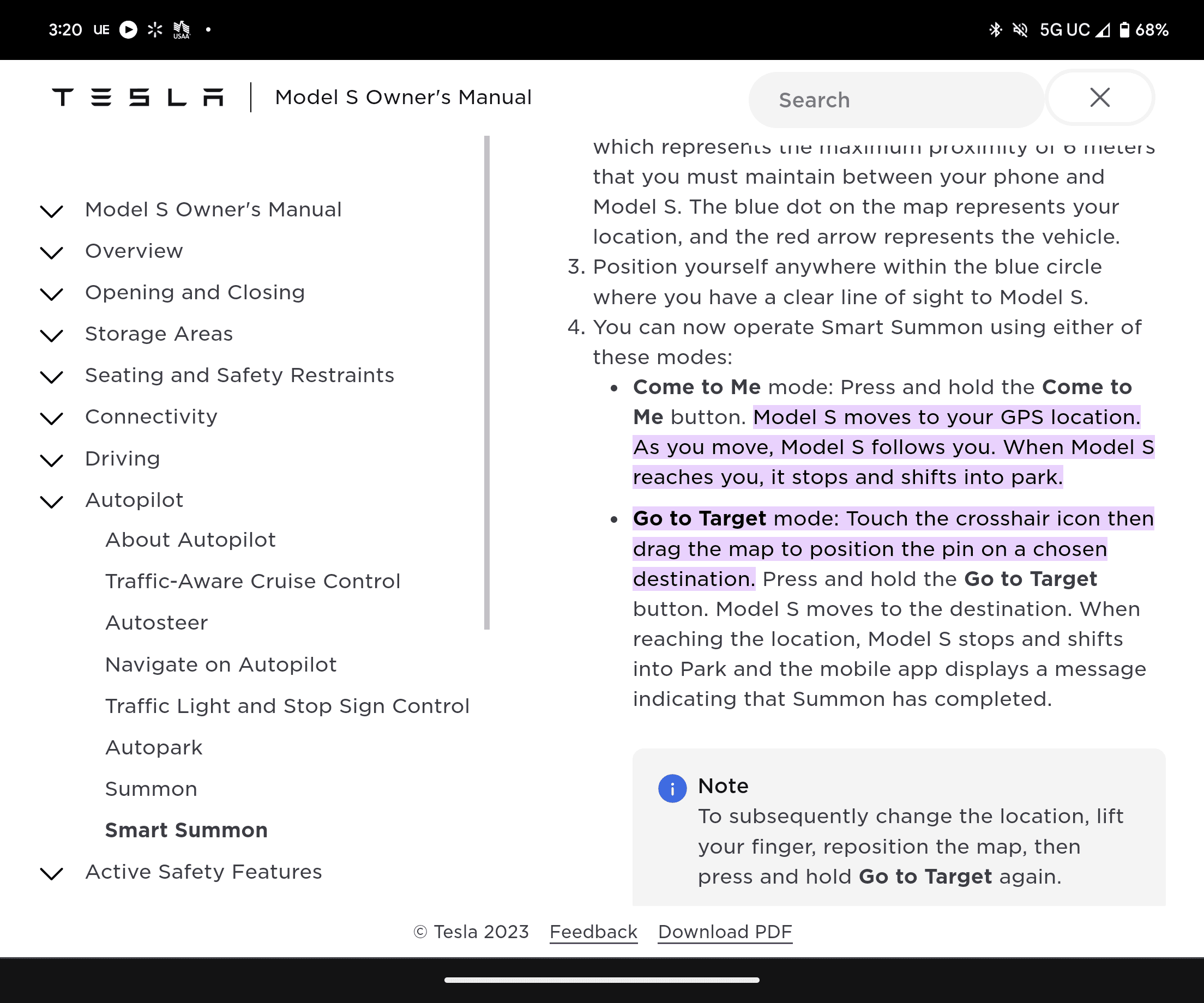
Task: Expand Seating and Safety Restraints chevron
Action: point(52,376)
